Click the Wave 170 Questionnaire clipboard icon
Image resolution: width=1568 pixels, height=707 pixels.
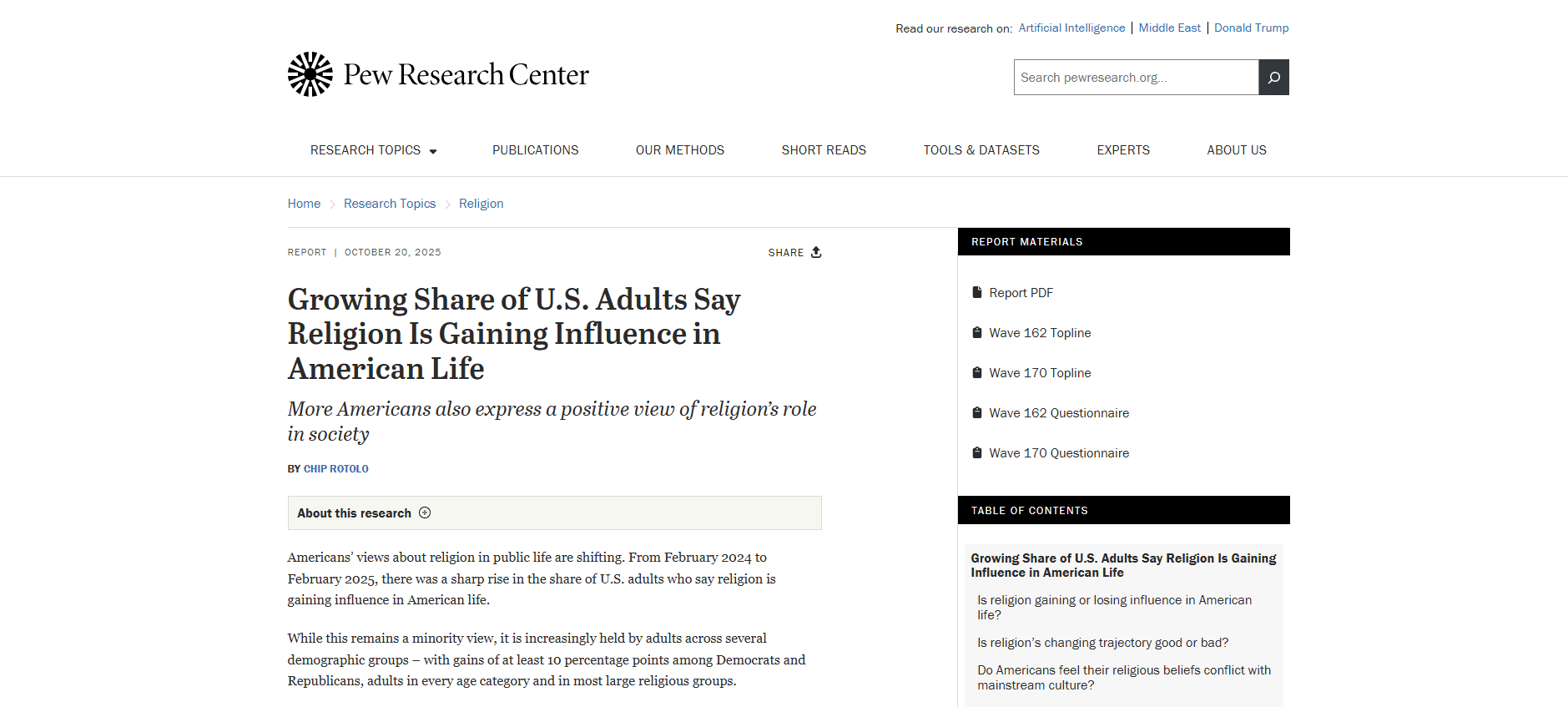(x=977, y=453)
